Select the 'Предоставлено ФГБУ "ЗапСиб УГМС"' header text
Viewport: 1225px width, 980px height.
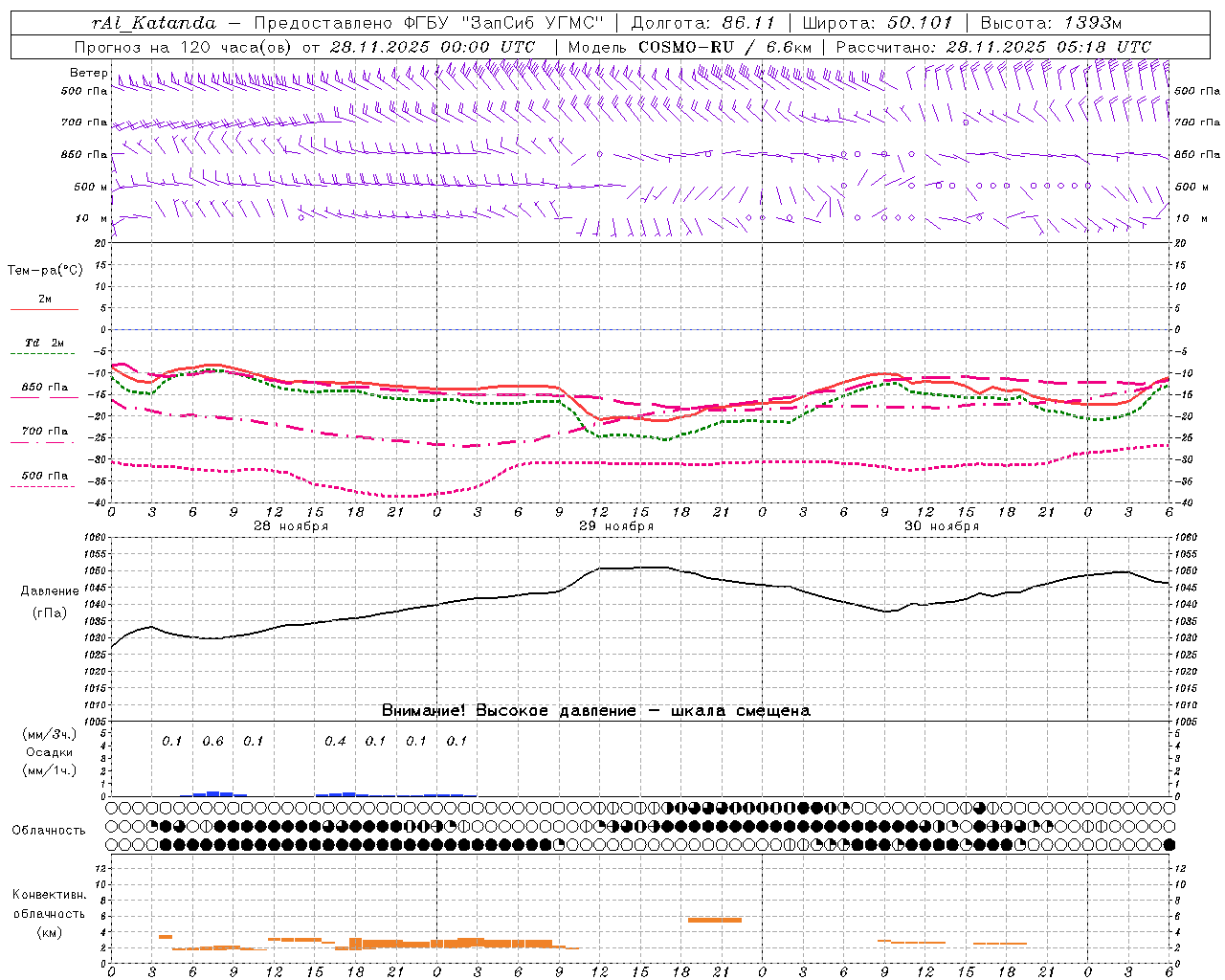(429, 23)
